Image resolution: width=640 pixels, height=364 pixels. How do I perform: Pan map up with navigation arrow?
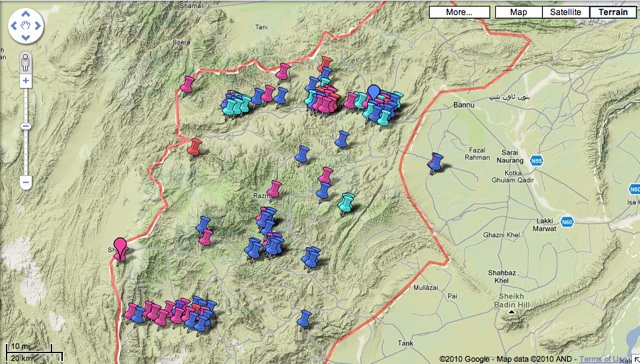click(x=26, y=14)
